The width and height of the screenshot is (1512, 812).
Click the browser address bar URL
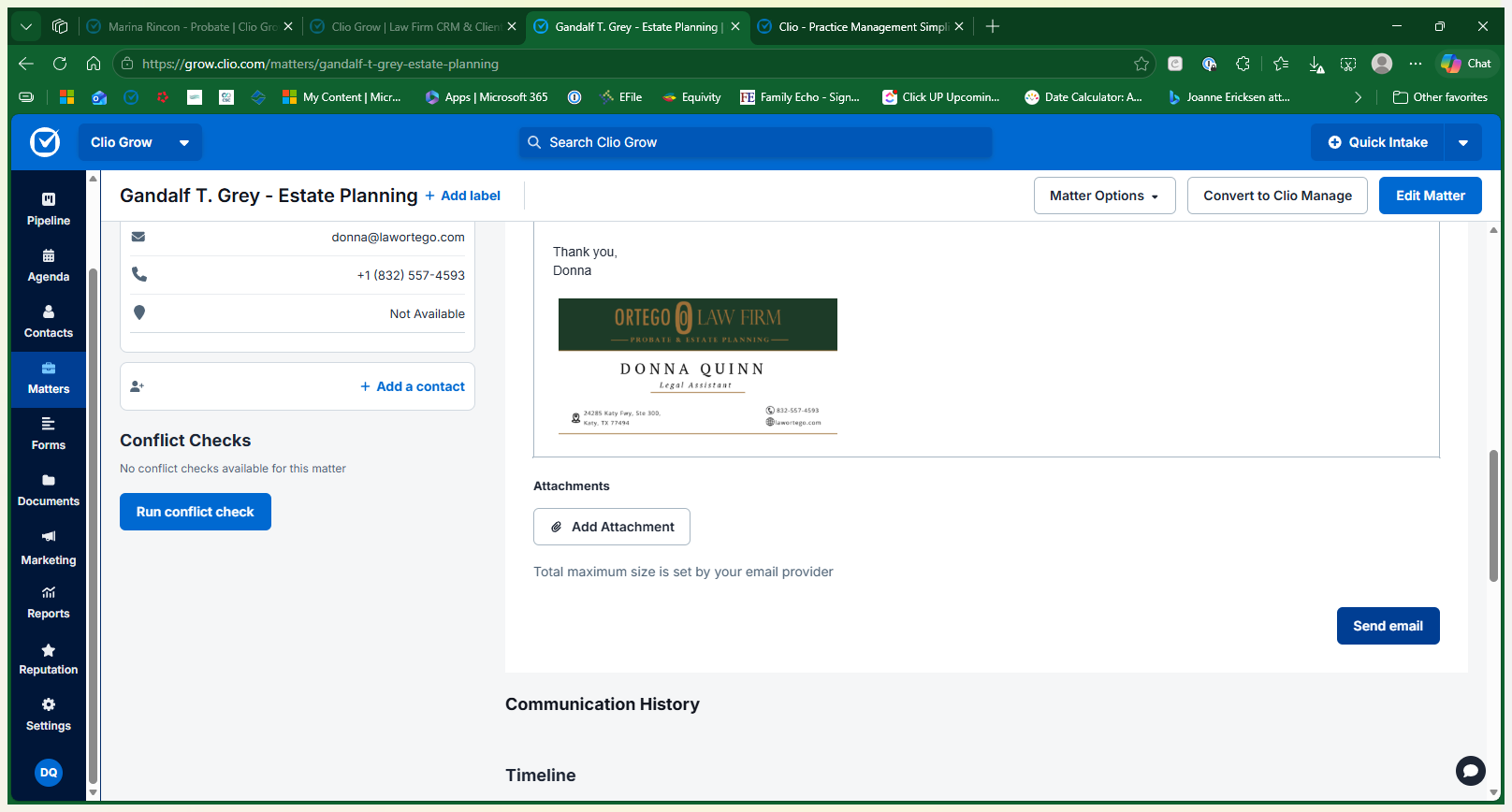point(320,64)
